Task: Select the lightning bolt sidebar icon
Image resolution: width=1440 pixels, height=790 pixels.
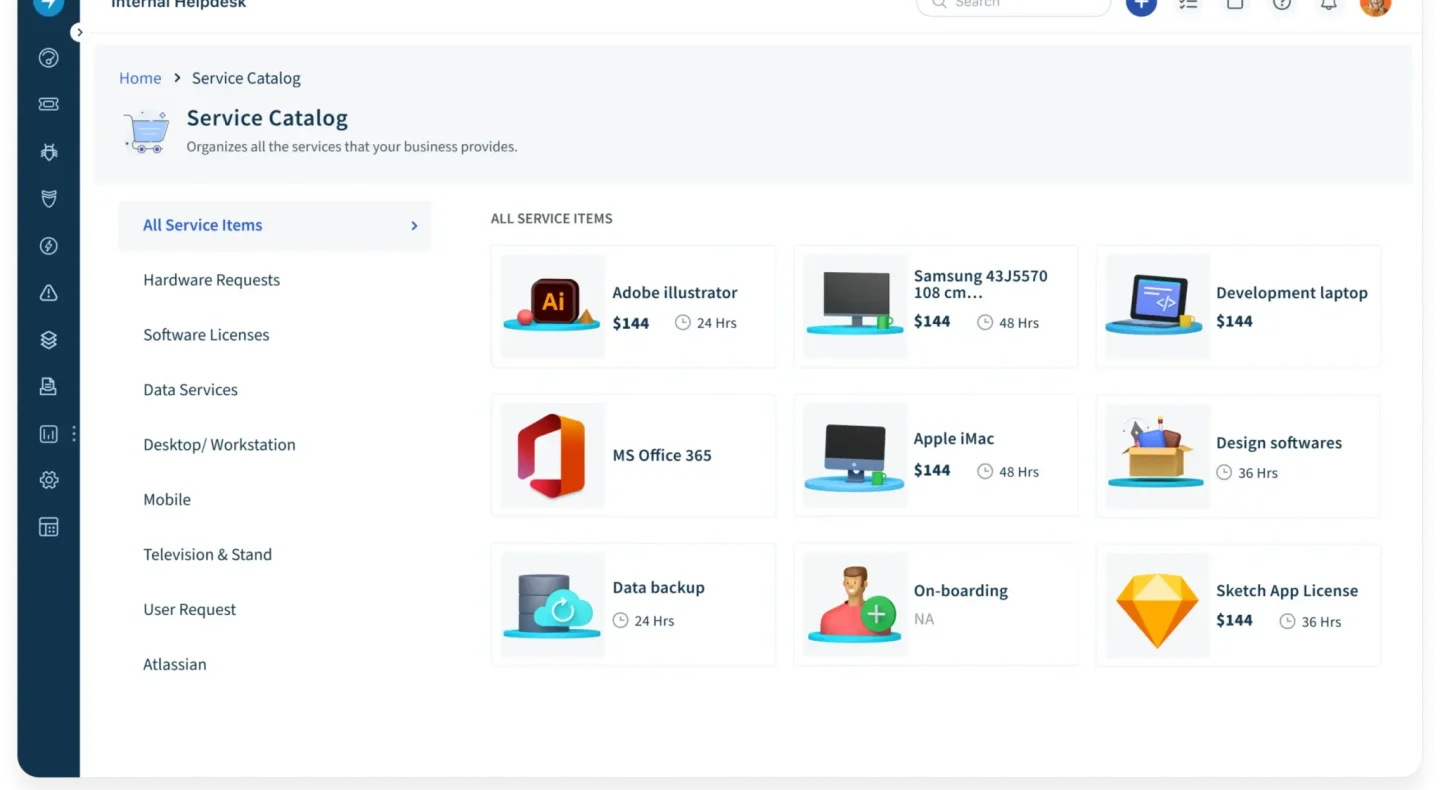Action: coord(48,245)
